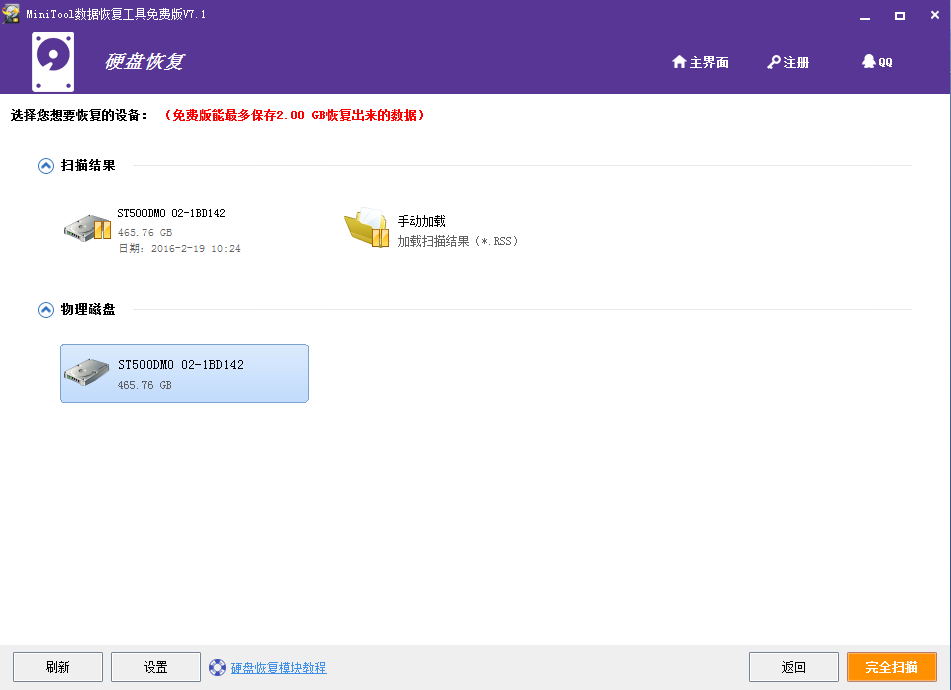Click the lifebuoy help icon
This screenshot has width=951, height=690.
point(217,668)
